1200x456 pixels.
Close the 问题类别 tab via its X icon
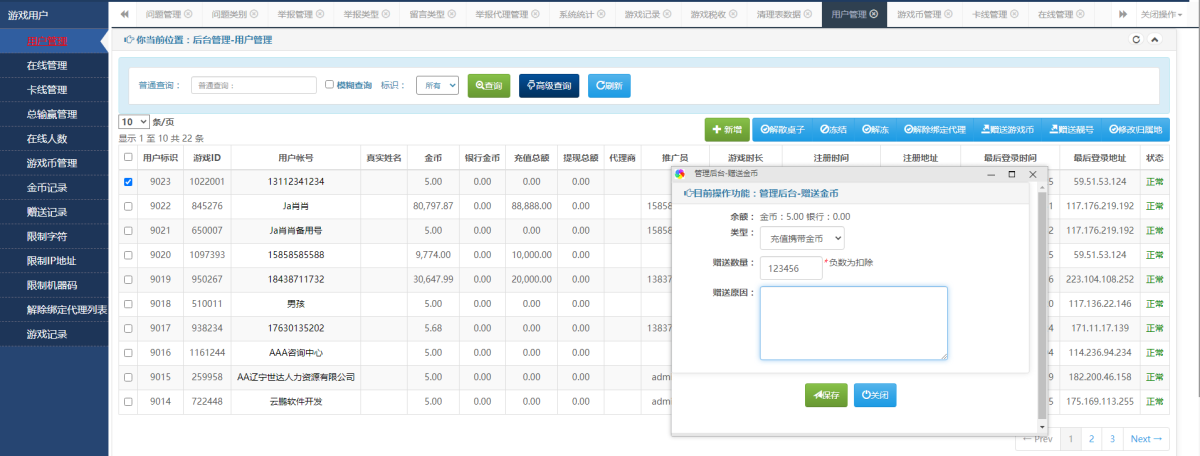click(x=253, y=14)
